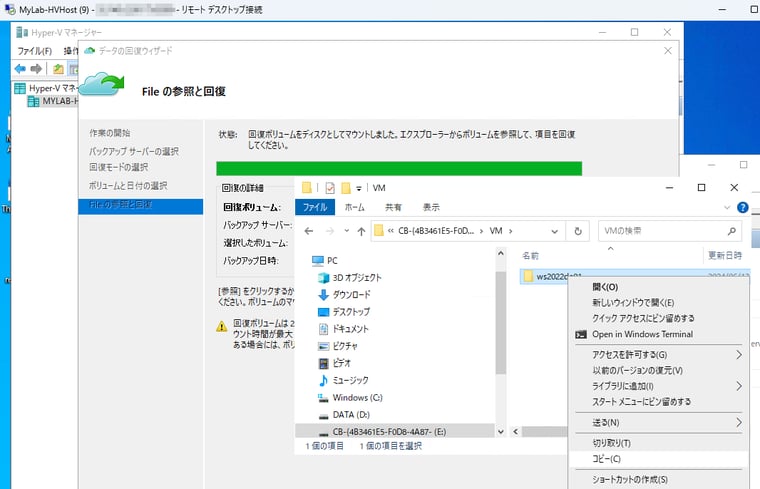Select the ws2022 folder icon
The width and height of the screenshot is (760, 489).
point(528,276)
